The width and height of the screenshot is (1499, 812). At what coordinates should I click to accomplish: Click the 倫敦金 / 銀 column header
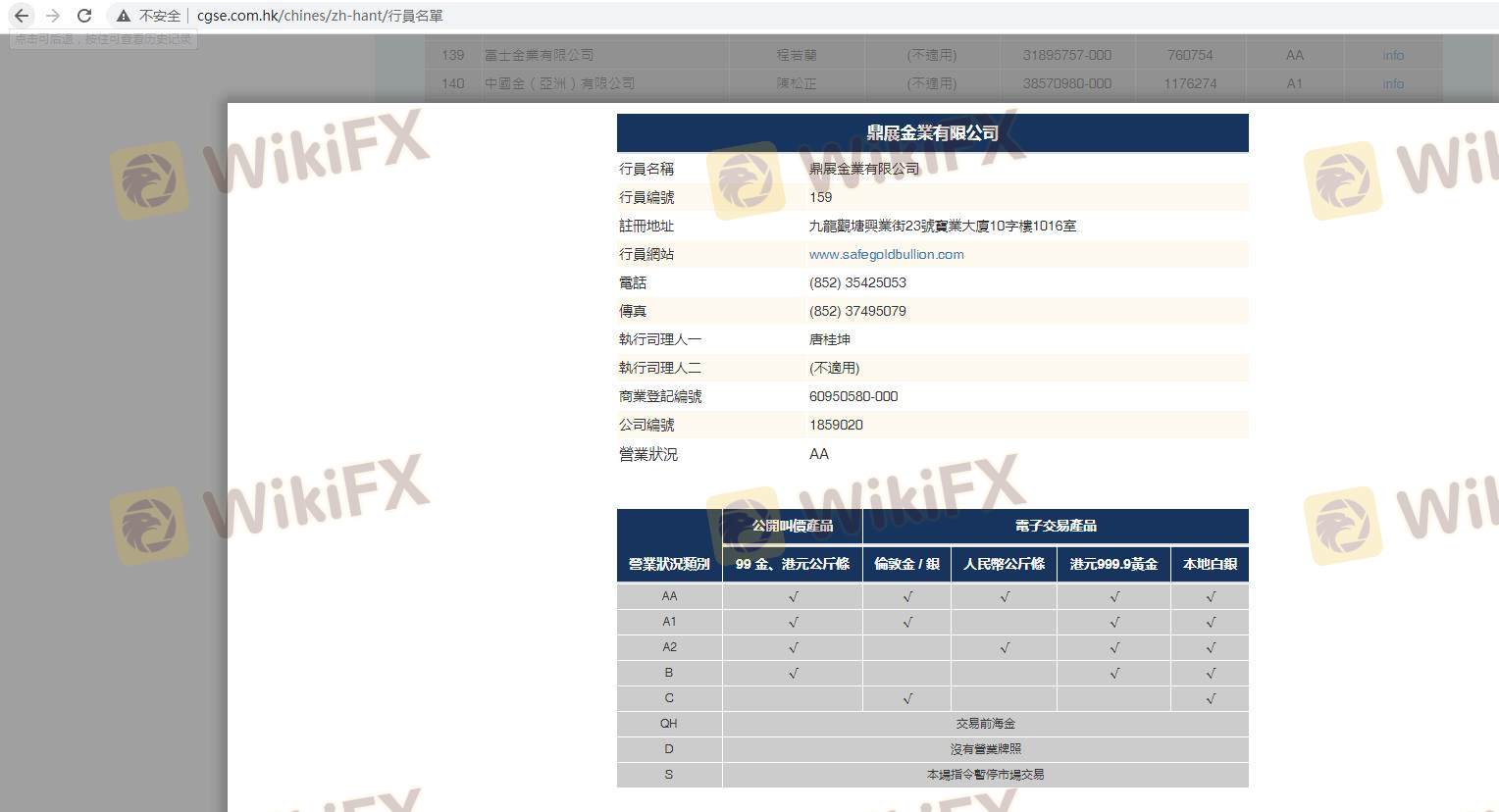[906, 564]
